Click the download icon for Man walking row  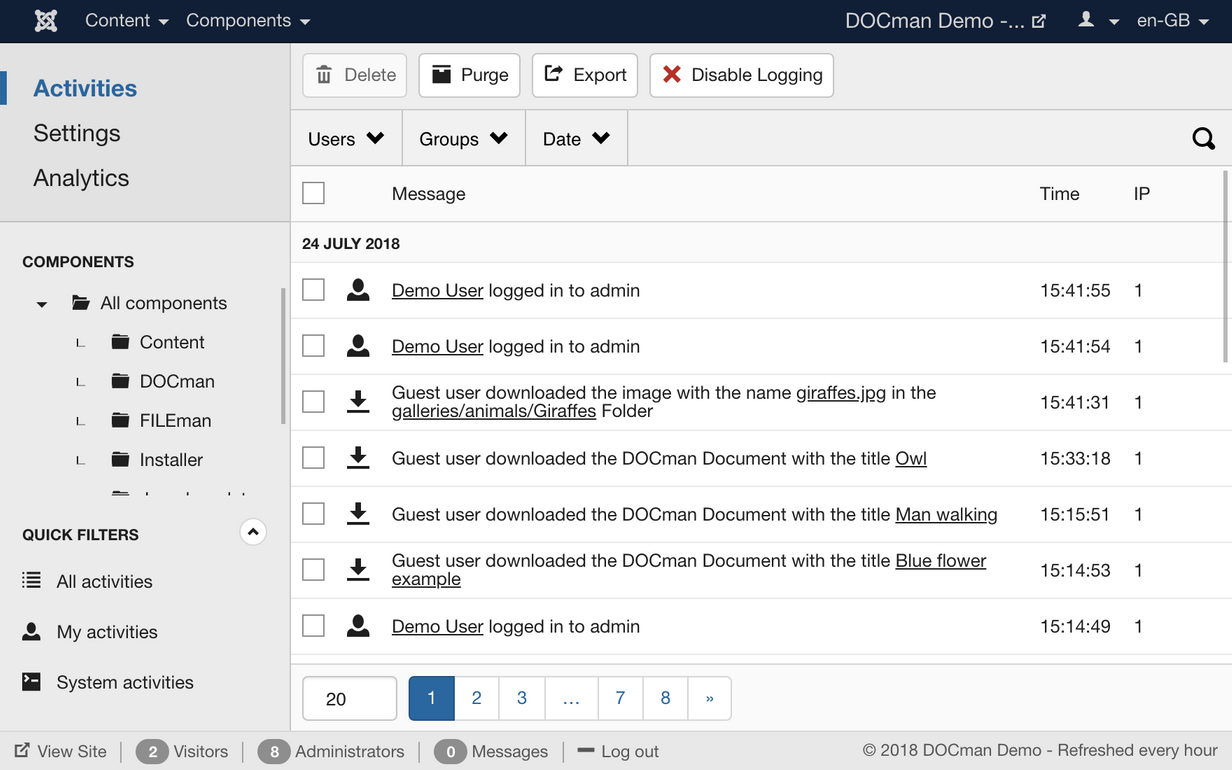[x=358, y=514]
